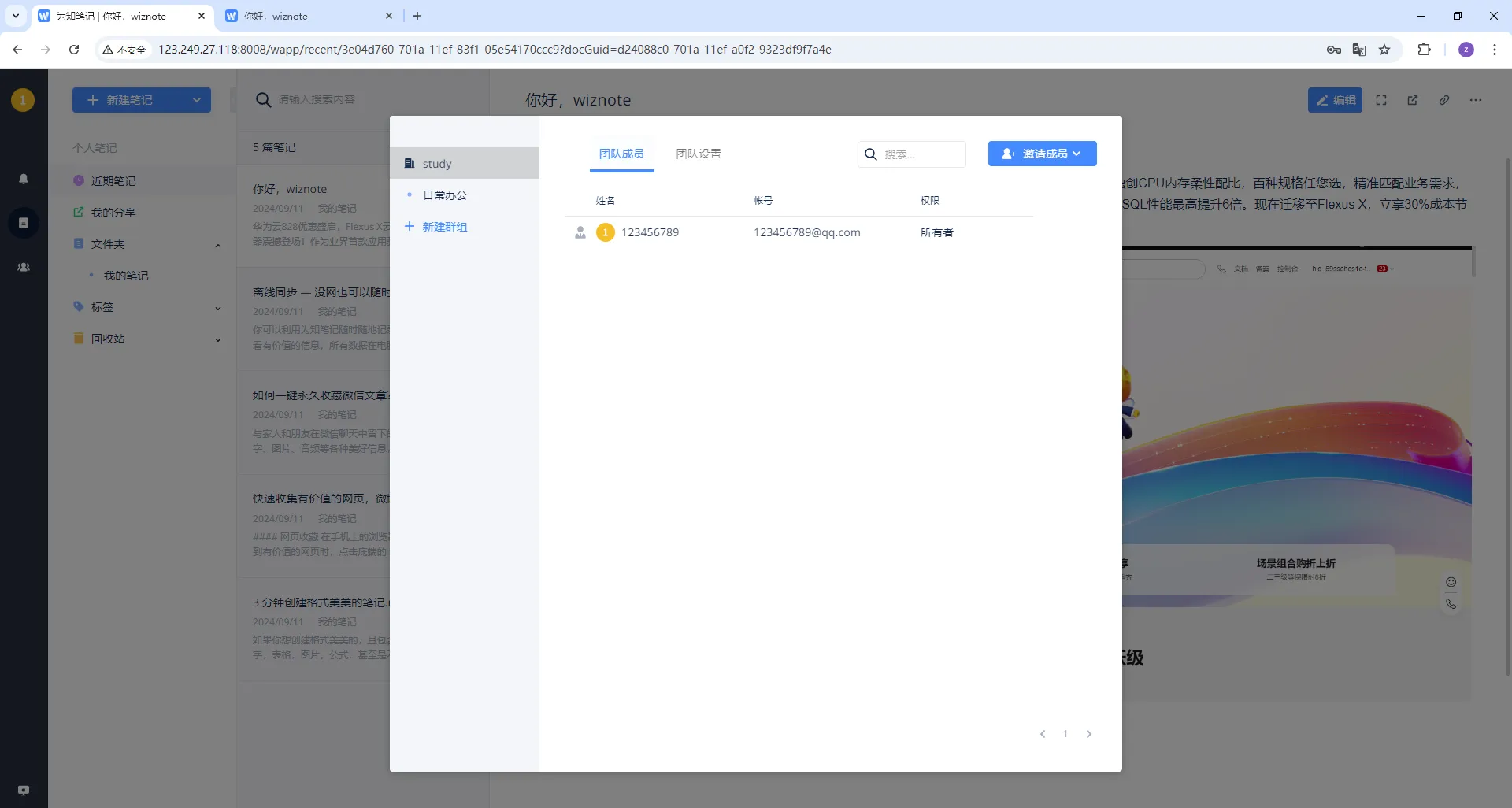The width and height of the screenshot is (1512, 808).
Task: Open browser translate icon
Action: click(x=1359, y=50)
